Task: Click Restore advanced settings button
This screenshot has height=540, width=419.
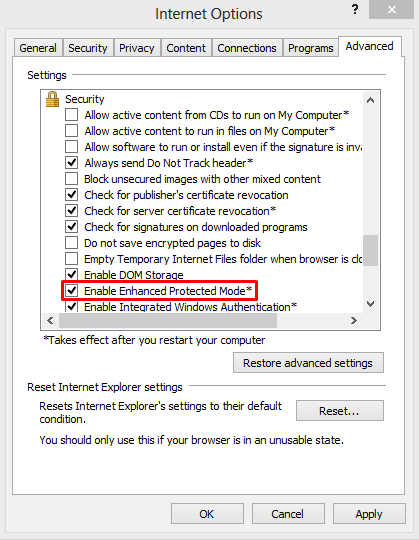Action: coord(308,363)
